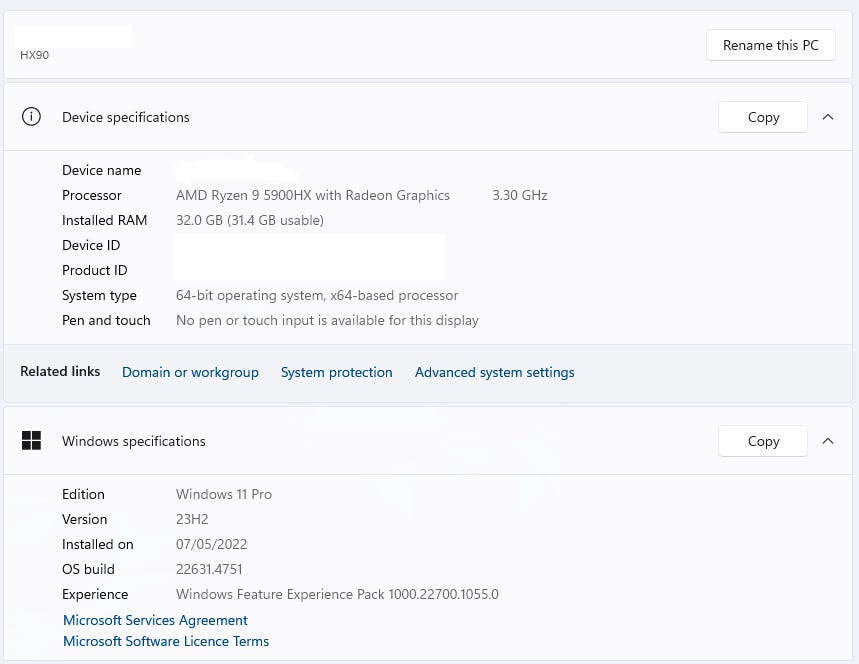Open the Domain or workgroup link
Screen dimensions: 859x664
[190, 372]
